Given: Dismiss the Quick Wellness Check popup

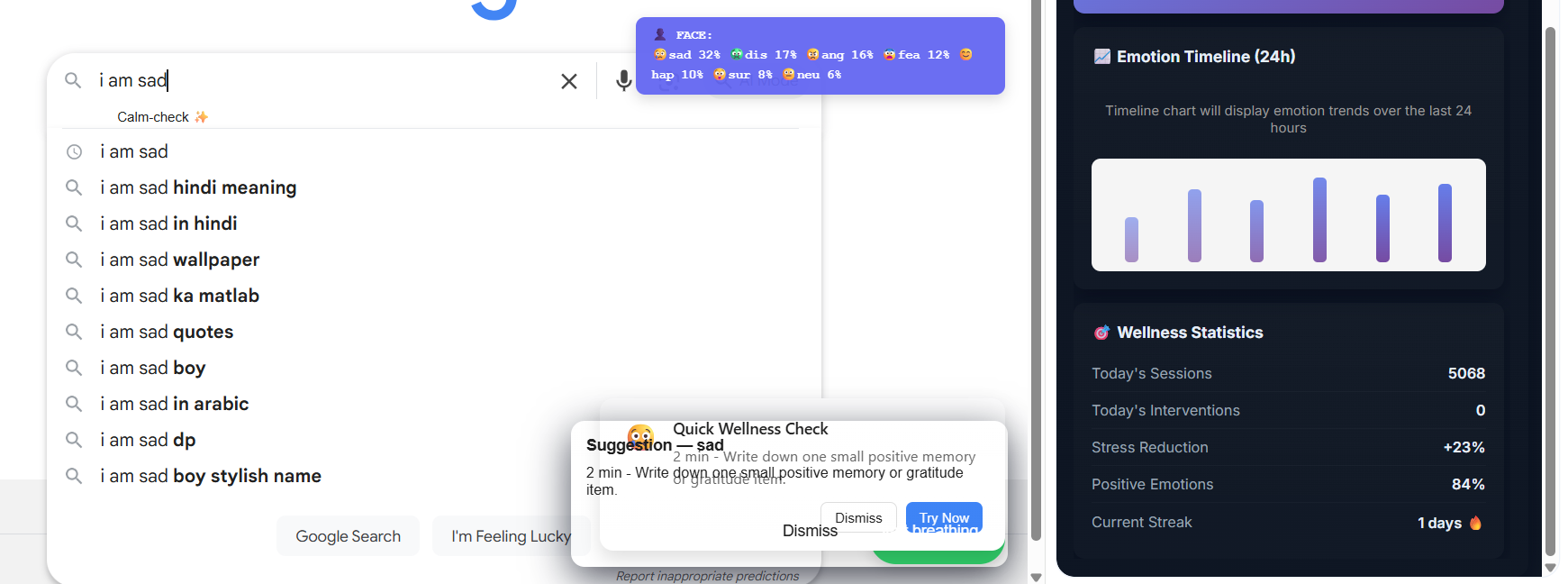Looking at the screenshot, I should click(x=858, y=518).
